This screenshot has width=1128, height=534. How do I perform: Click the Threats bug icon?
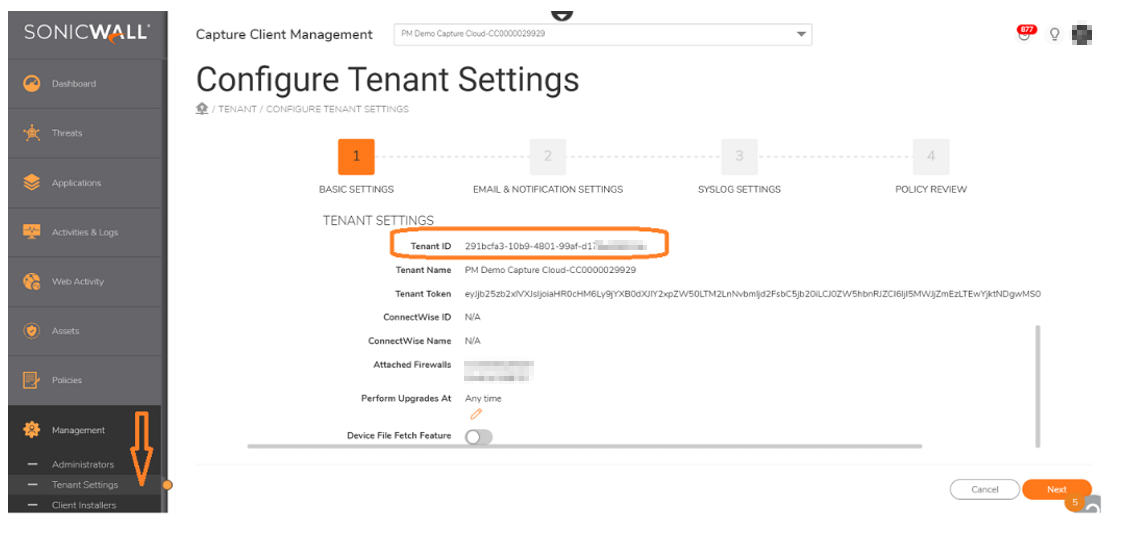(31, 133)
